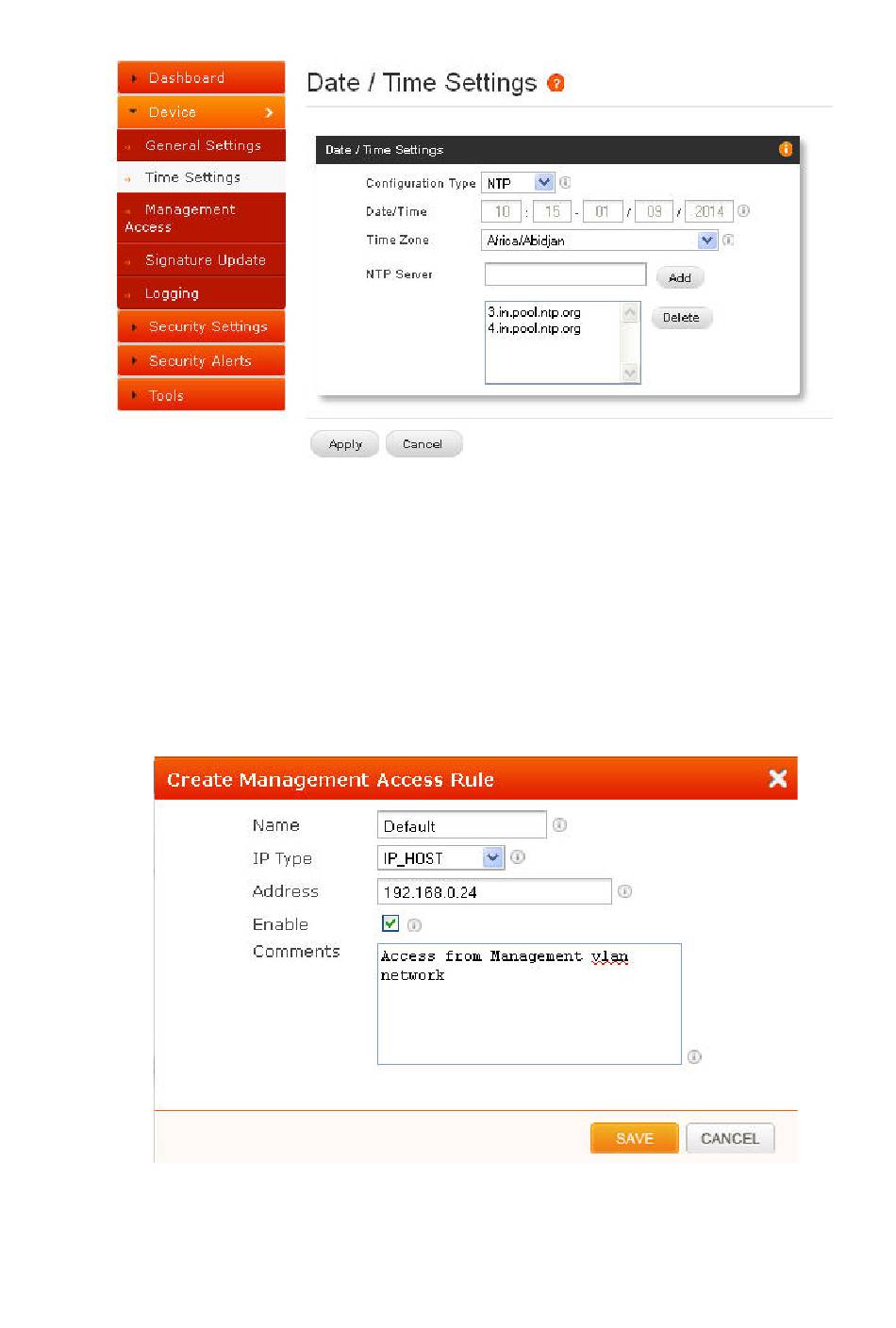Viewport: 896px width, 1328px height.
Task: Click the NTP server list scrollbar down arrow
Action: pos(631,374)
